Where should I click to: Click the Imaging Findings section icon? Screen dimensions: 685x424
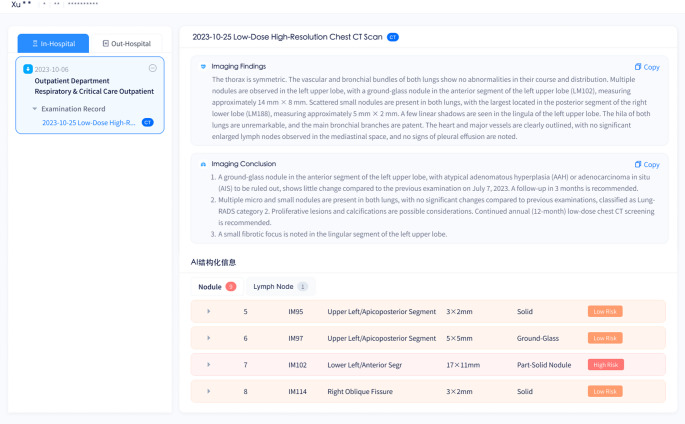tap(203, 67)
